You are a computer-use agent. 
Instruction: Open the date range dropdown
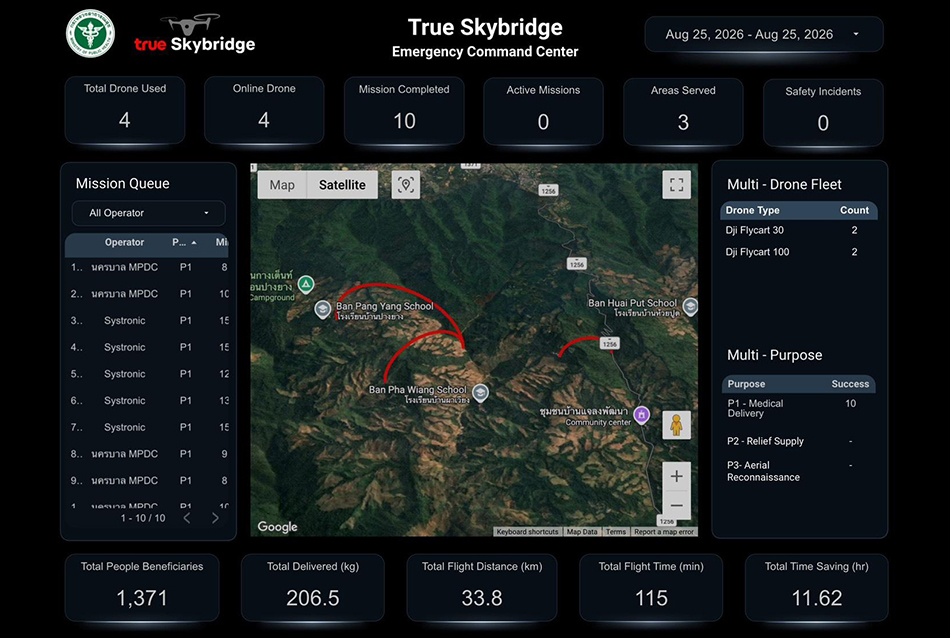(x=764, y=35)
